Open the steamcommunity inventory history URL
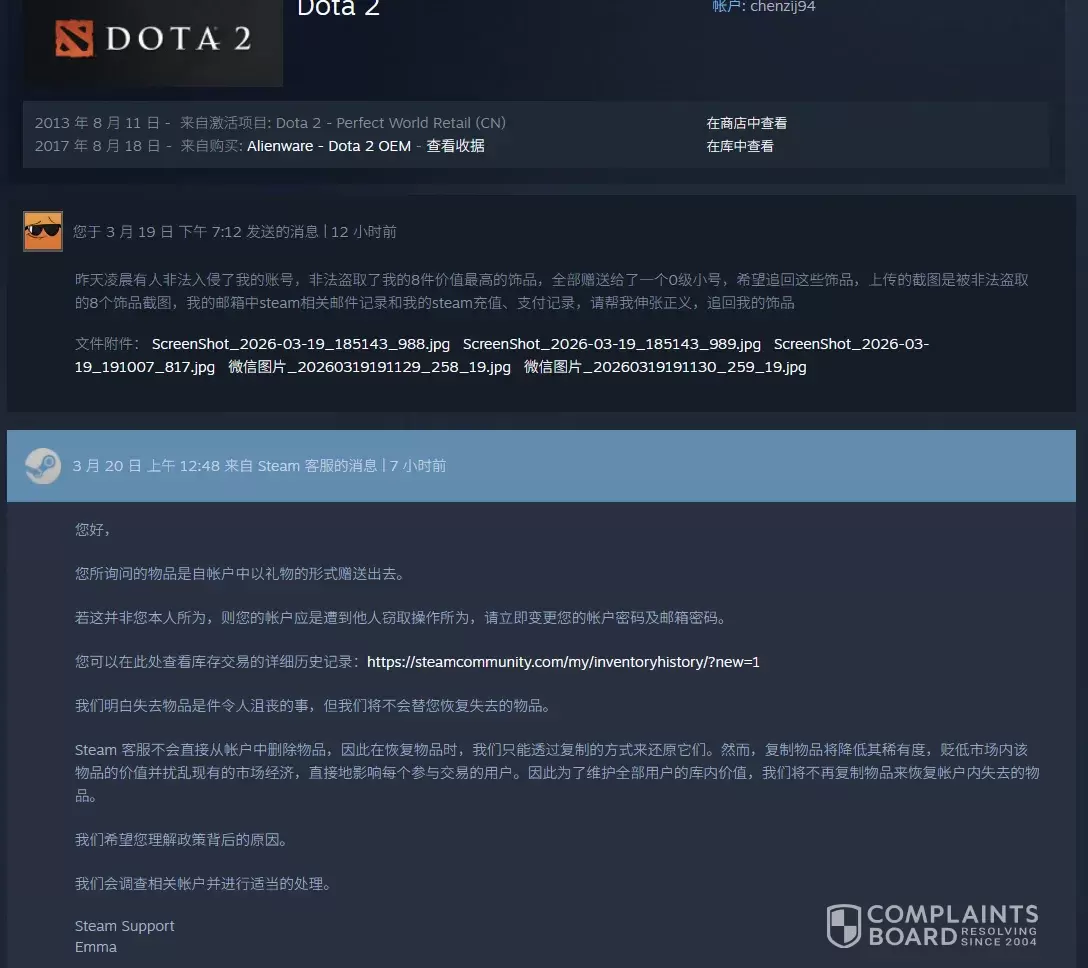 click(563, 662)
